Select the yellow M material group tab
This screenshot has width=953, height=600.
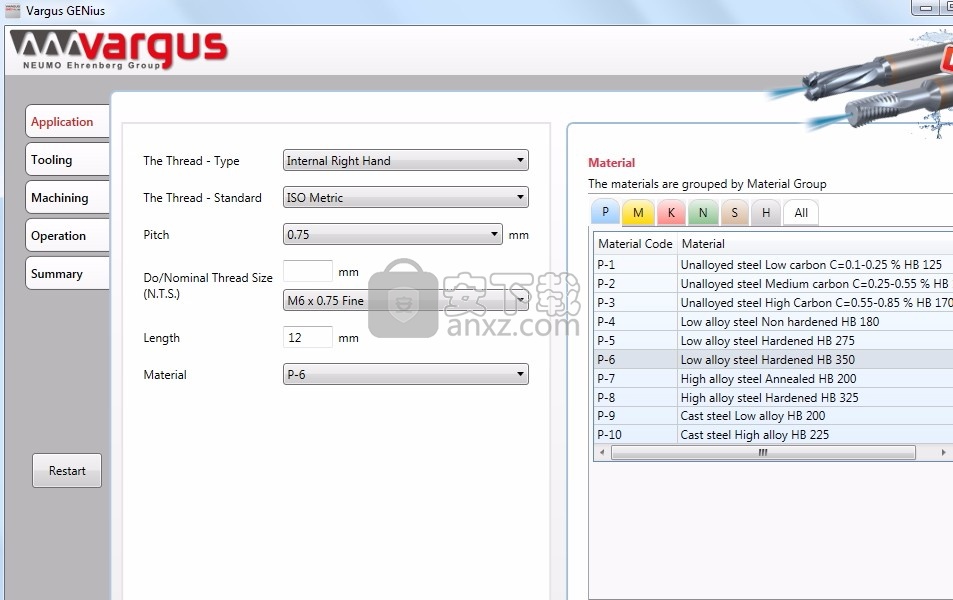pyautogui.click(x=638, y=213)
